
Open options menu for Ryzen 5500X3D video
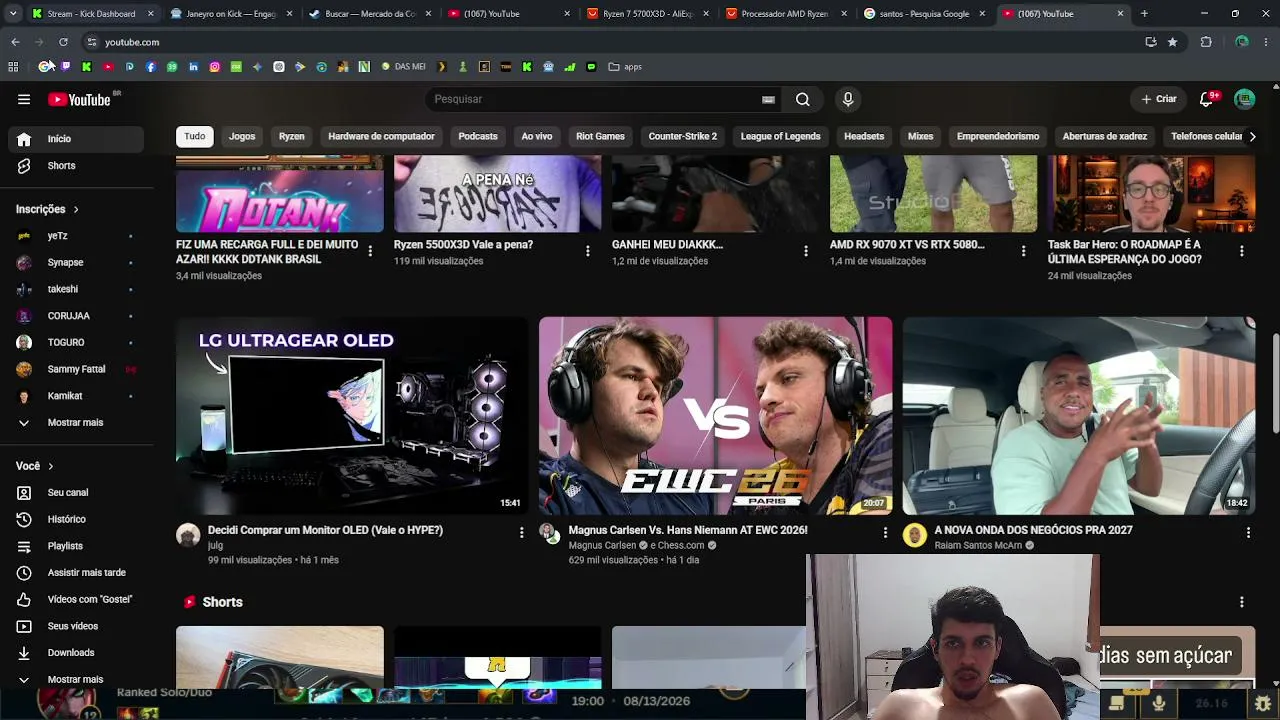(x=588, y=251)
